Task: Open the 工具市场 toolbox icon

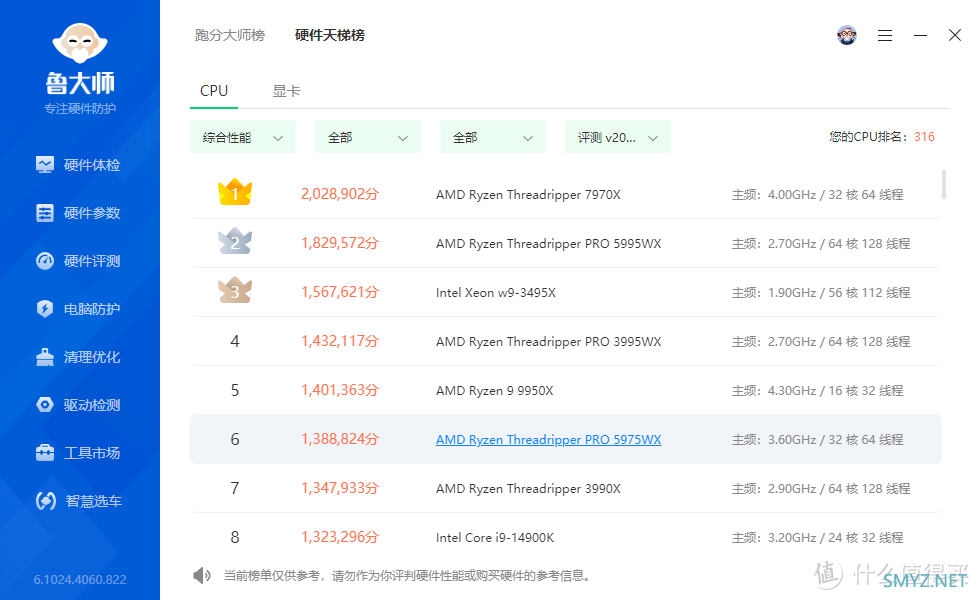Action: 45,452
